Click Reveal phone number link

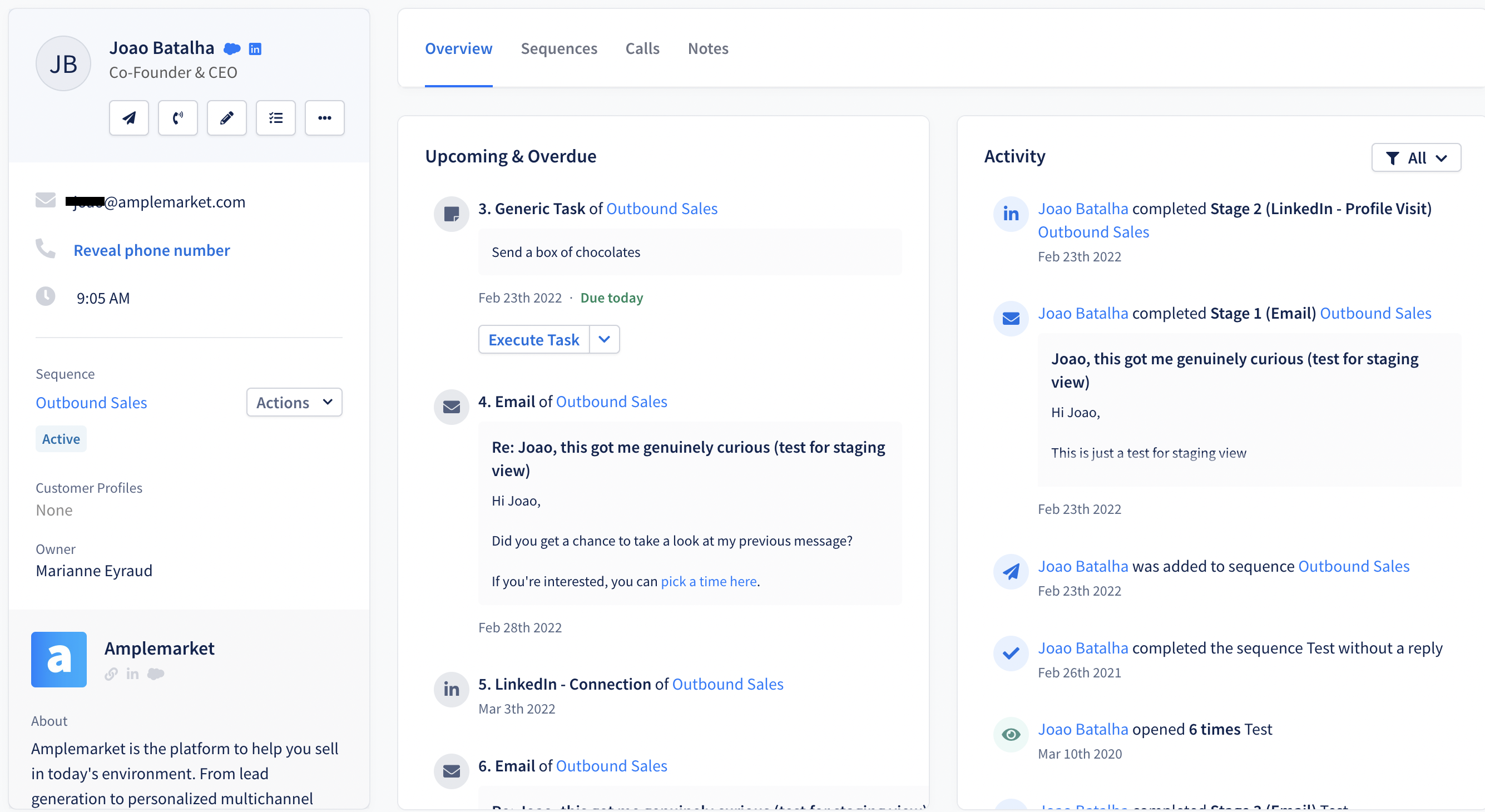(152, 250)
